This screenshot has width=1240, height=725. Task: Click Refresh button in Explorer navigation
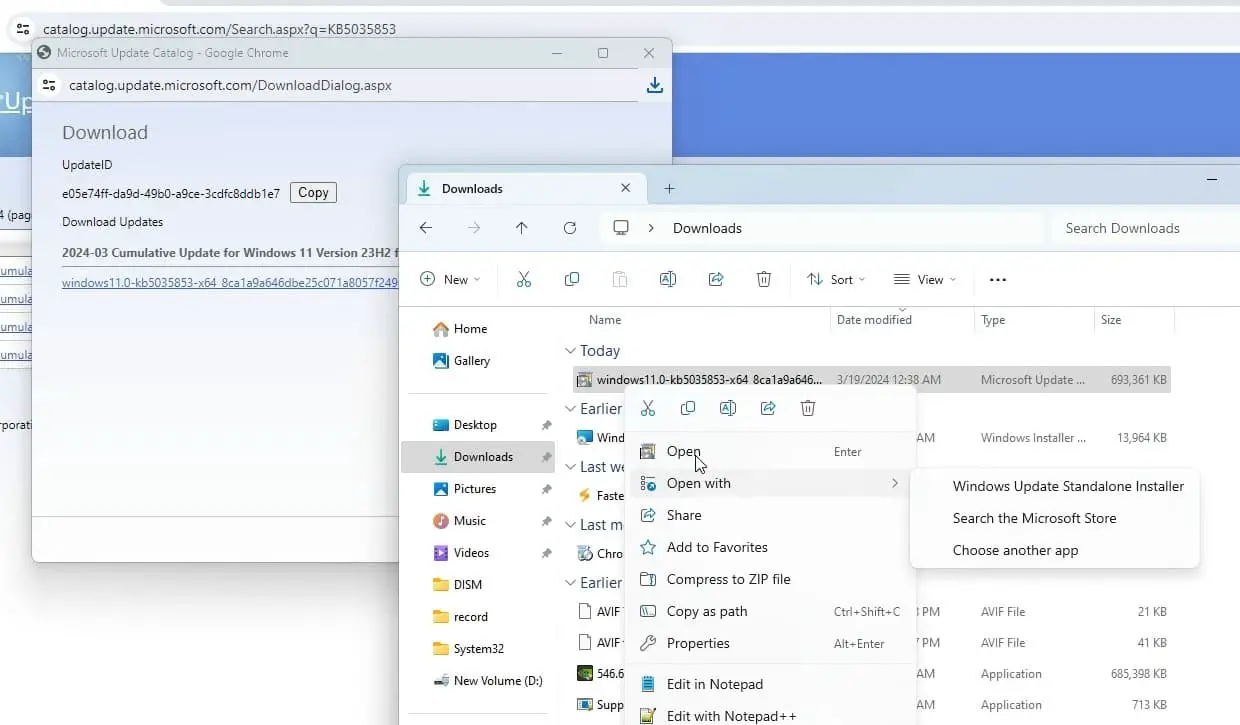pyautogui.click(x=570, y=228)
